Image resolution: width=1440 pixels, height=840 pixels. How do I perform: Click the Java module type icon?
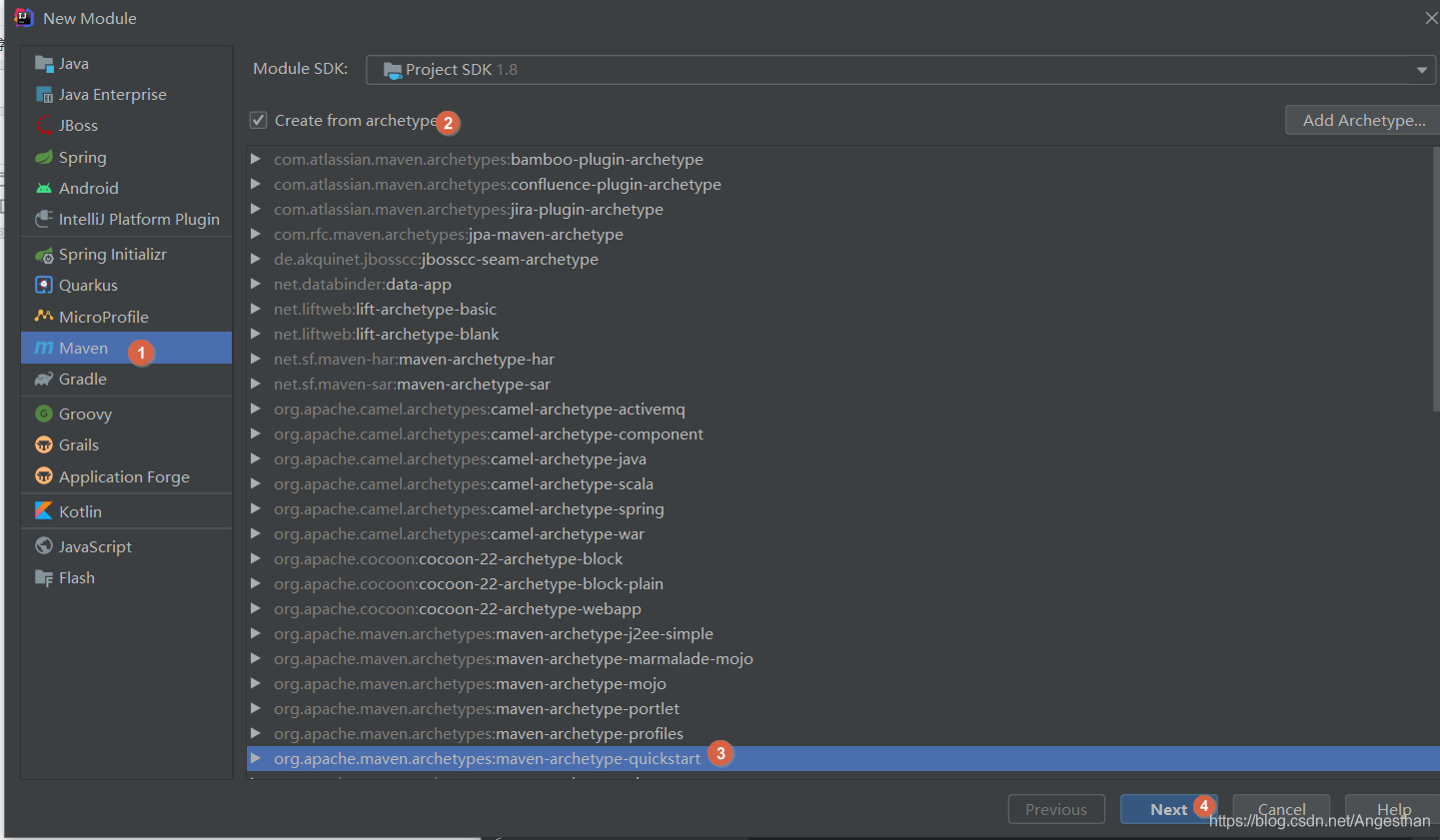click(44, 64)
